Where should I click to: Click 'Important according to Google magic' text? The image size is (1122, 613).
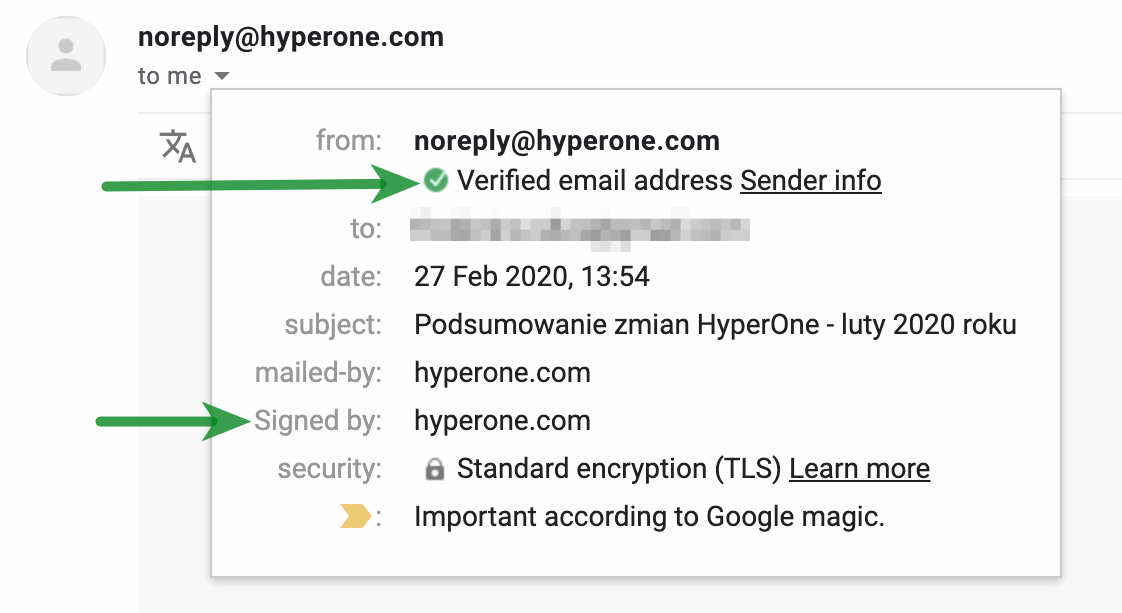(x=649, y=517)
